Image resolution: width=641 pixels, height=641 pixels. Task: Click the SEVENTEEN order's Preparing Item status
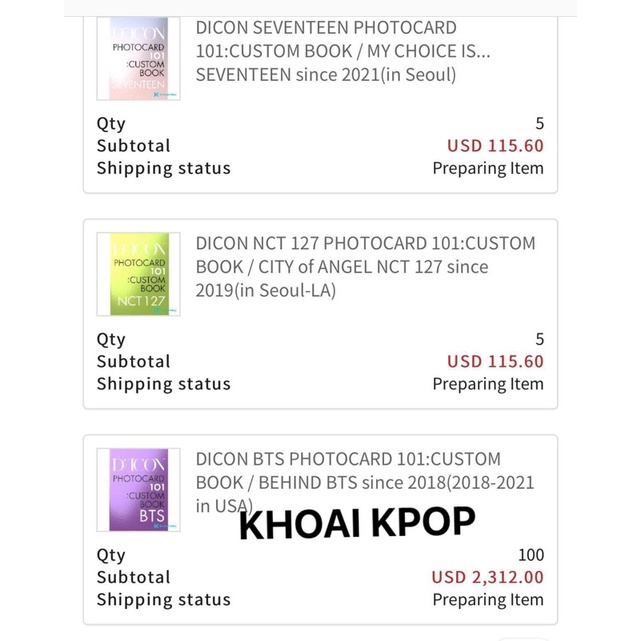(487, 169)
